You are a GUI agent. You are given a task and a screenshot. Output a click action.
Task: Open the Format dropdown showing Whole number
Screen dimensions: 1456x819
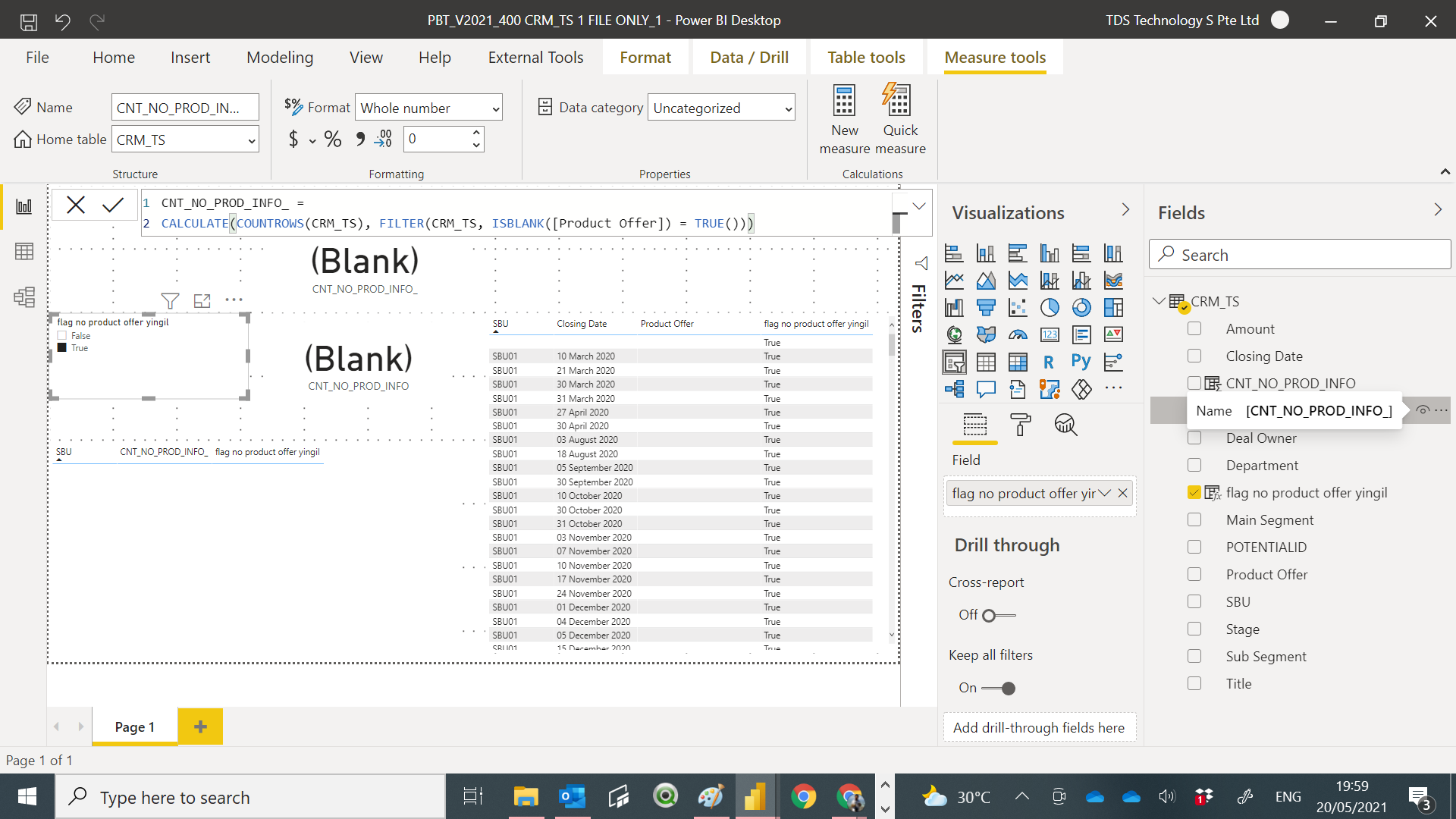(428, 108)
